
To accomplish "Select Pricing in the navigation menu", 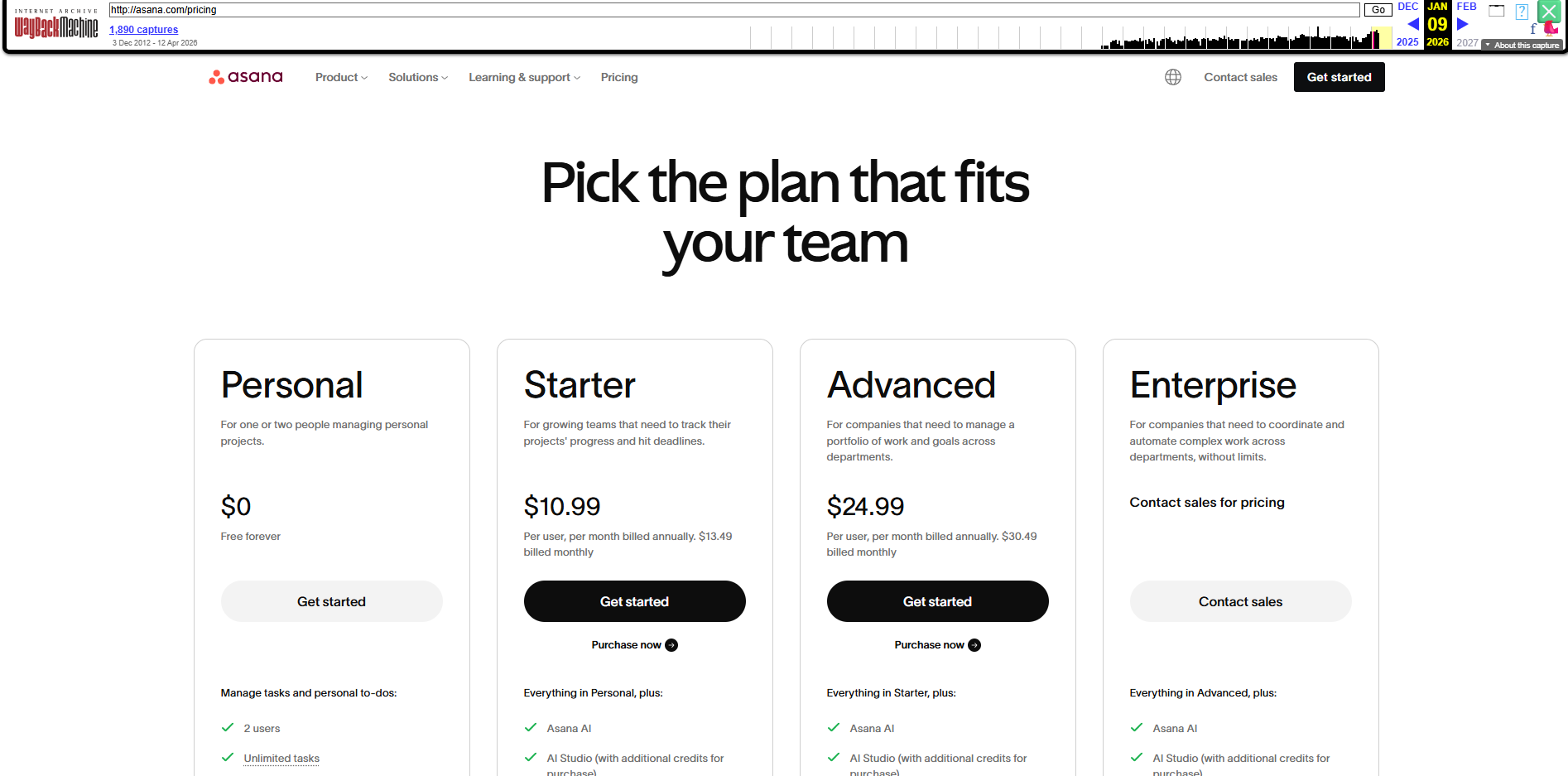I will click(x=619, y=77).
